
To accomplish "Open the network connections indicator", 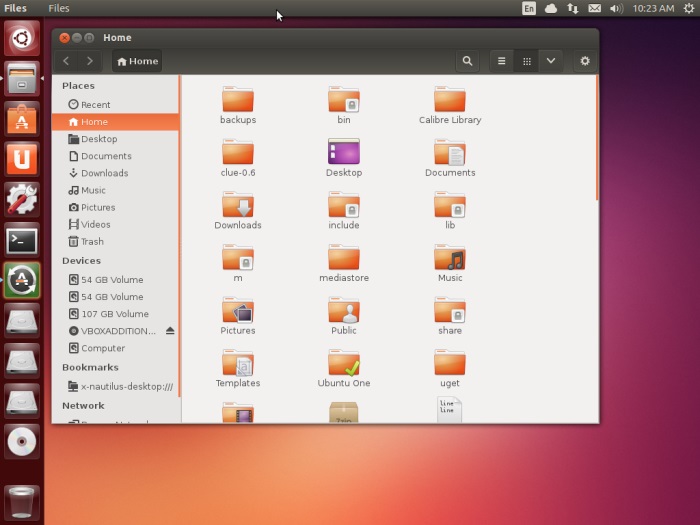I will tap(572, 8).
